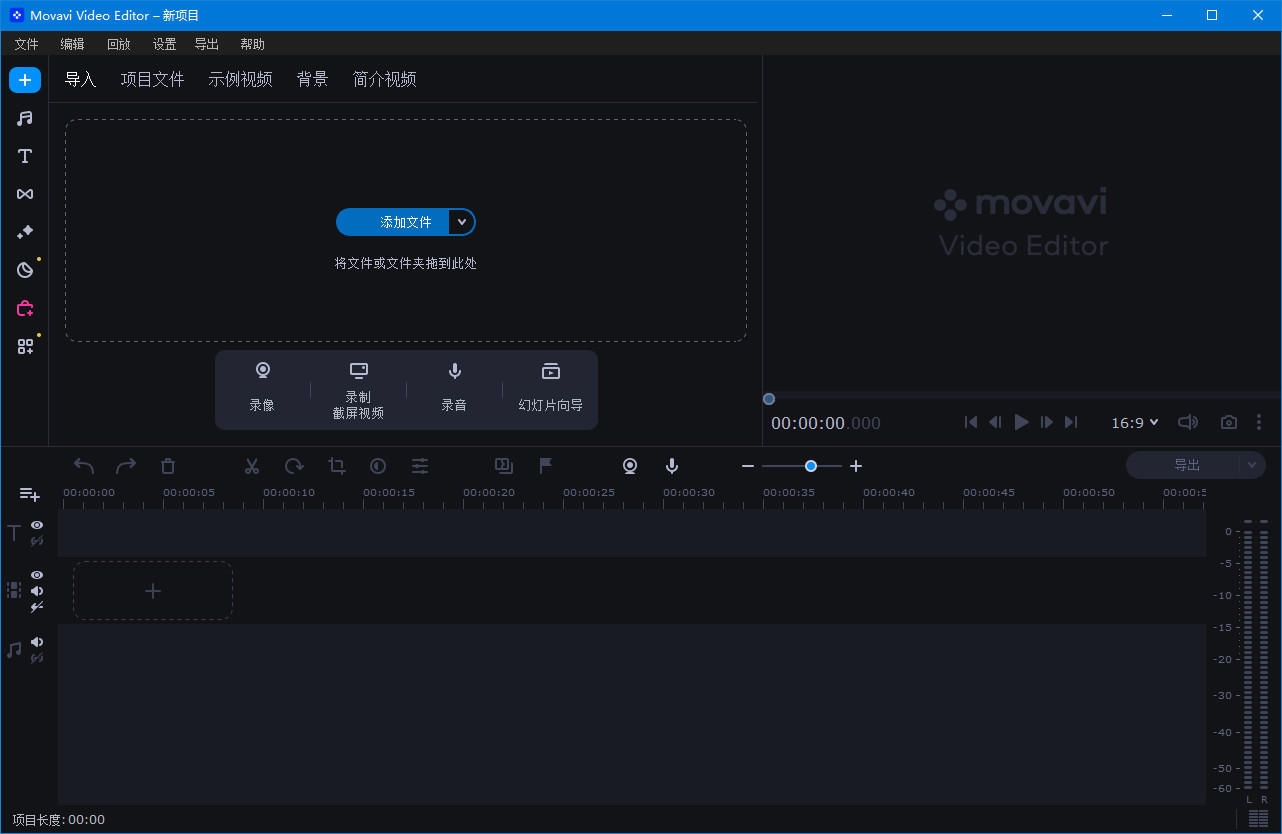Open the effects magic wand panel
The image size is (1282, 834).
click(x=25, y=232)
